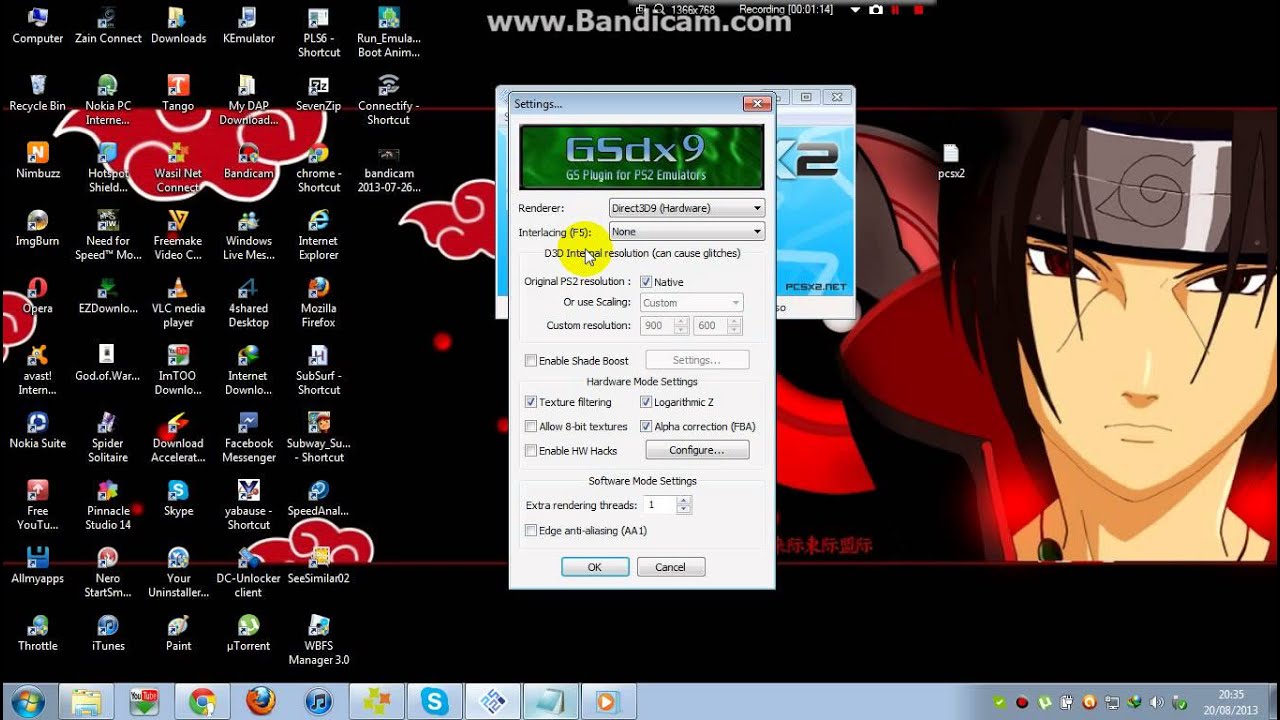Enable Edge anti-aliasing (AA1) checkbox
Image resolution: width=1280 pixels, height=720 pixels.
click(531, 531)
